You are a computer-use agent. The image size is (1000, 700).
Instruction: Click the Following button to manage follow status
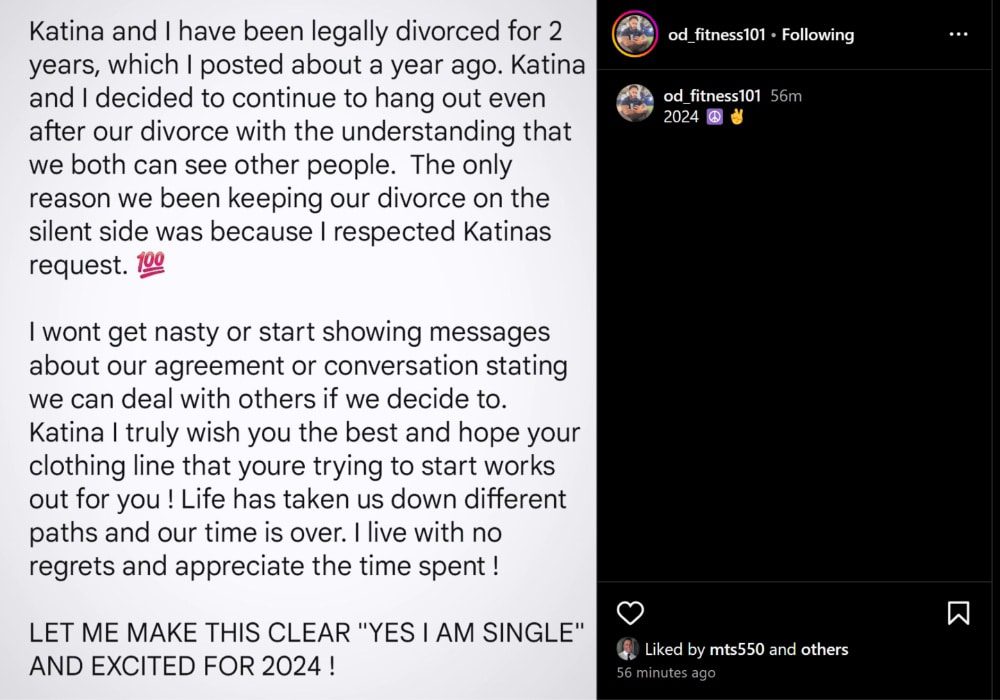point(817,34)
